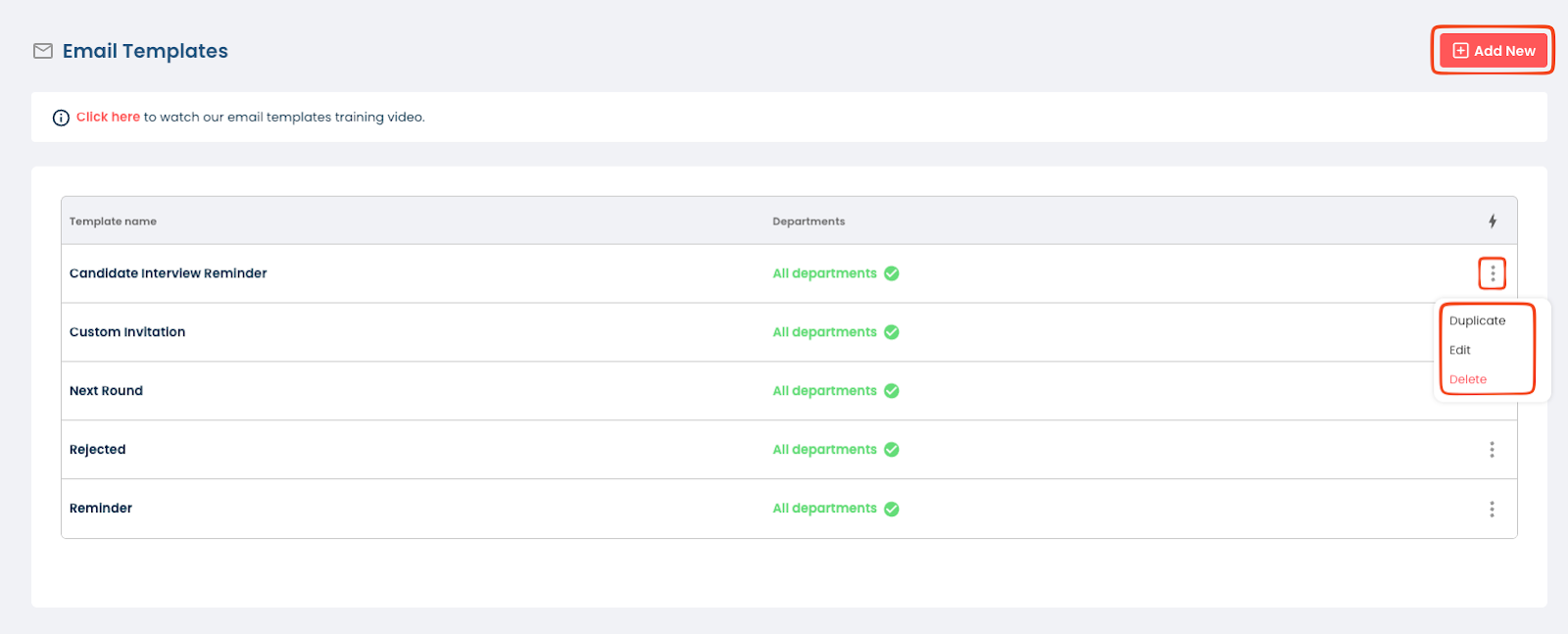Image resolution: width=1568 pixels, height=634 pixels.
Task: Follow the 'Click here' training video link
Action: [x=108, y=117]
